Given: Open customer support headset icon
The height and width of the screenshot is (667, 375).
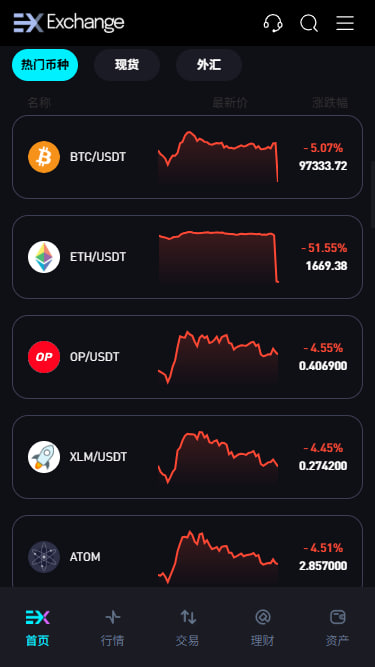Looking at the screenshot, I should point(273,23).
